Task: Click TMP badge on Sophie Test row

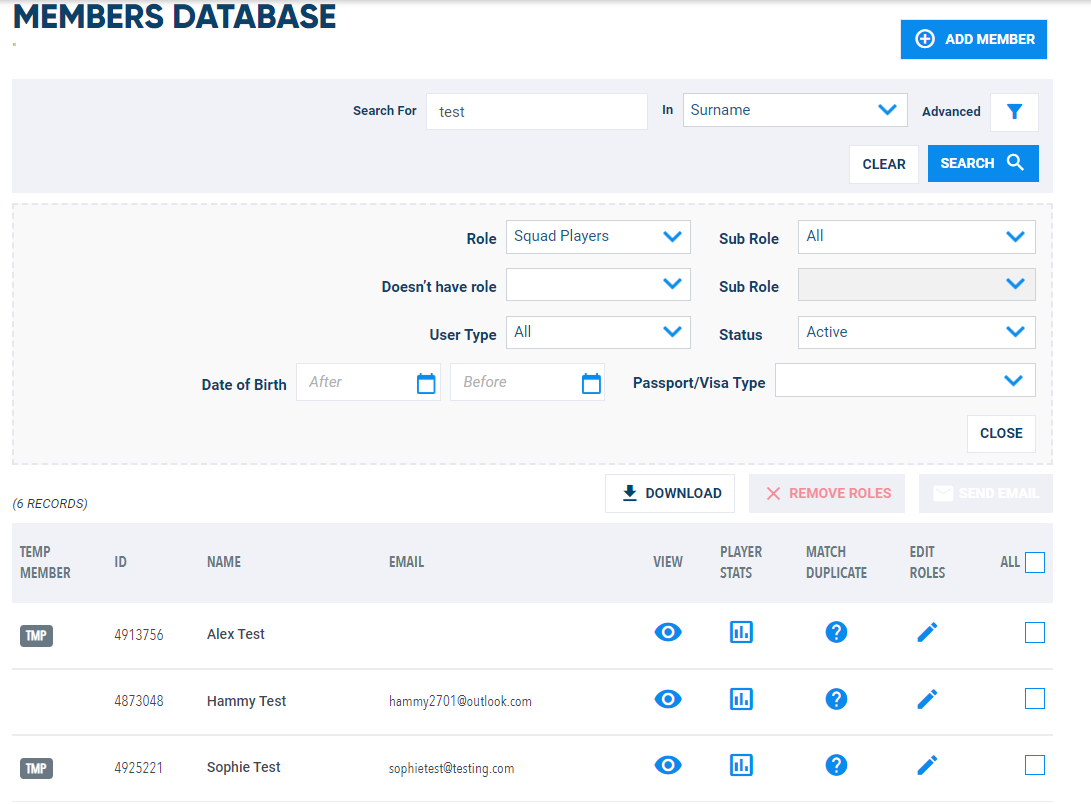Action: (36, 768)
